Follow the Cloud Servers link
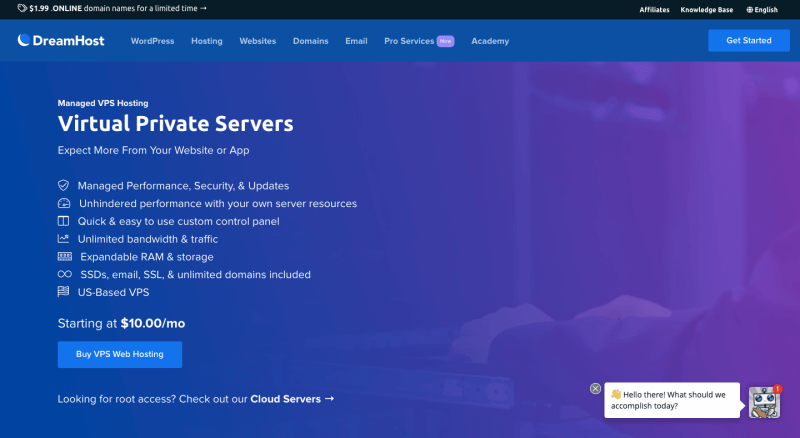This screenshot has height=438, width=800. 292,399
